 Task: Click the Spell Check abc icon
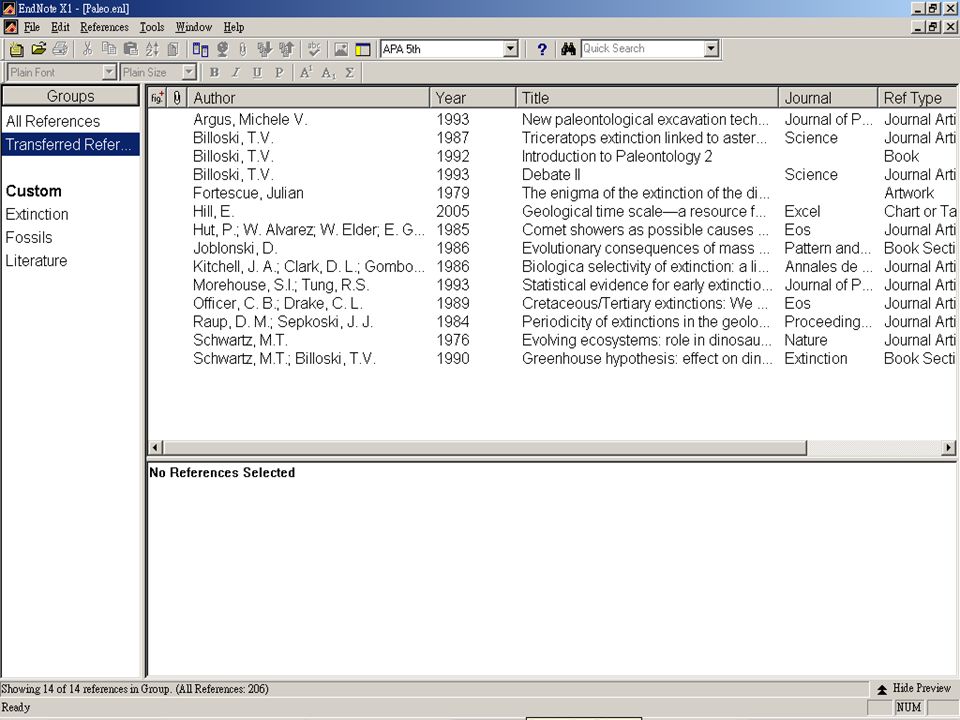tap(314, 49)
